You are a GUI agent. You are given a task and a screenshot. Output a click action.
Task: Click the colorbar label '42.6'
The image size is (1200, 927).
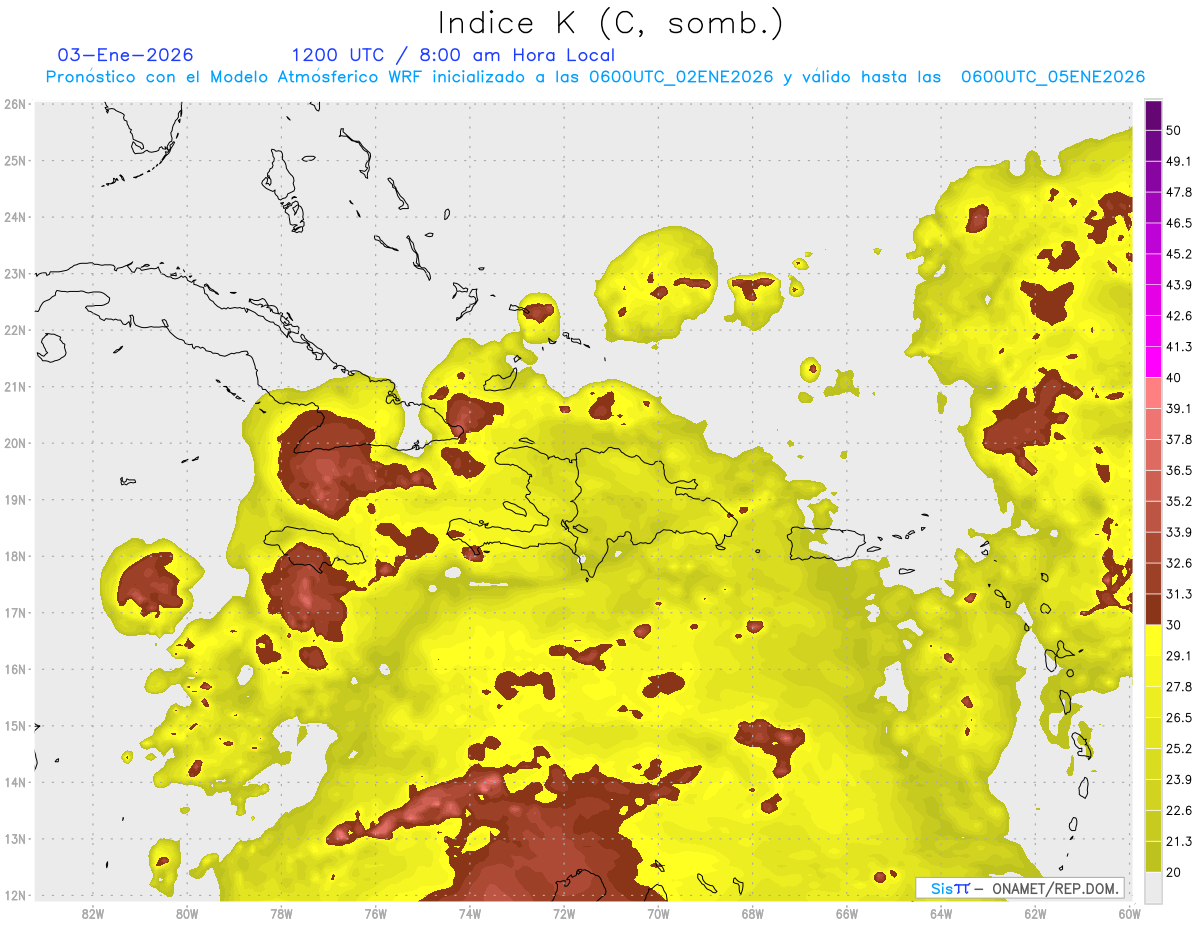1178,316
